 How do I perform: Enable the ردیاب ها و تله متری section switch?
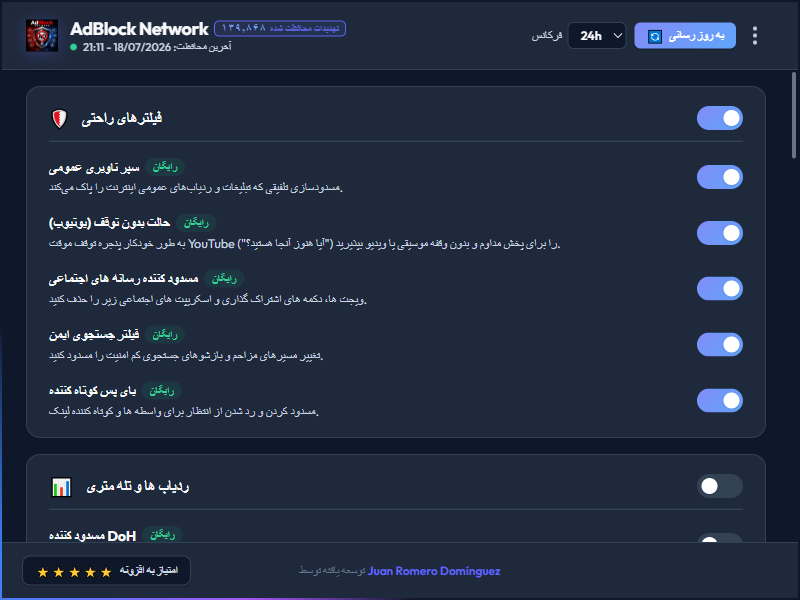click(719, 486)
